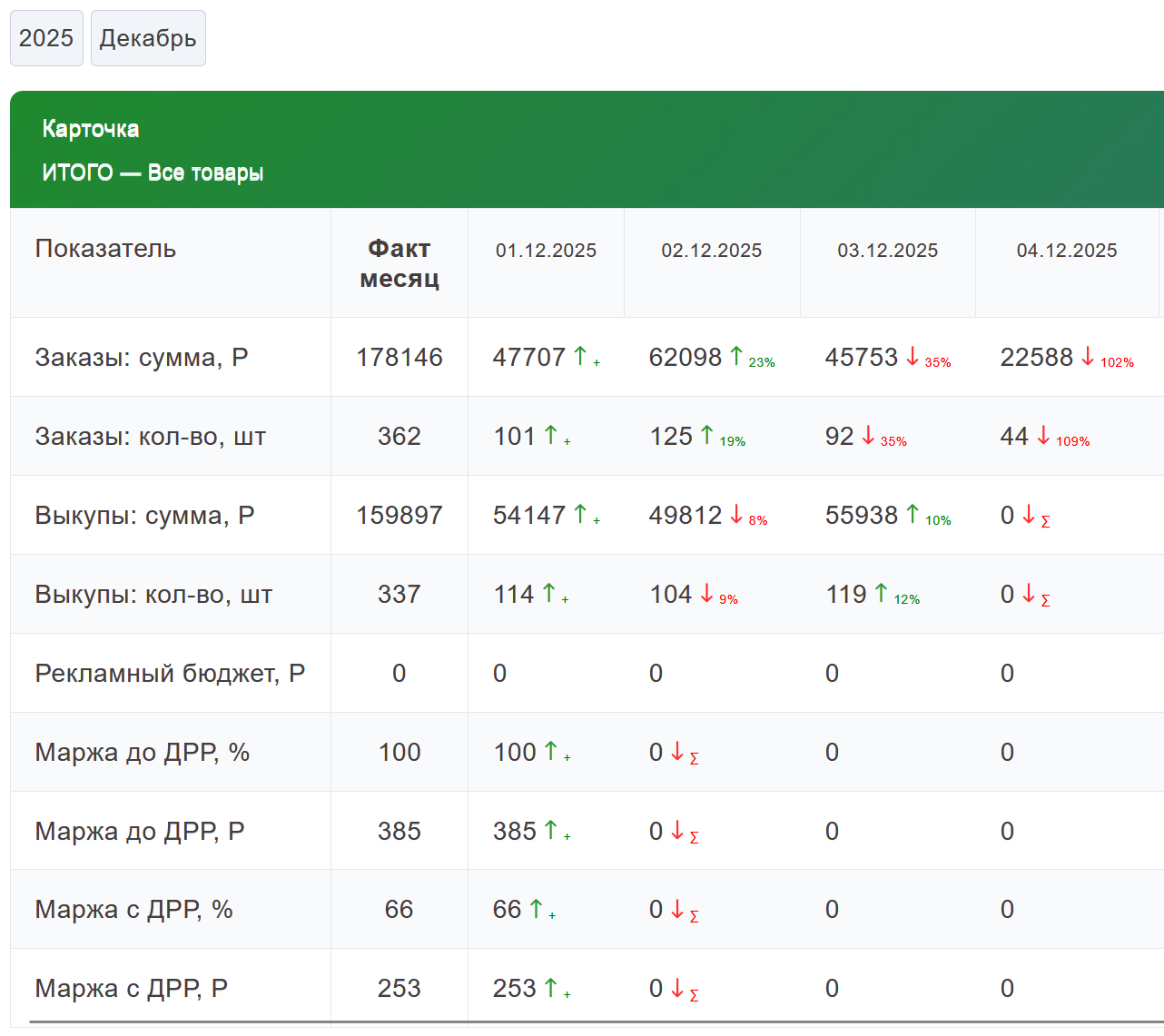Viewport: 1164px width, 1036px height.
Task: Select the 01.12.2025 column header
Action: coord(546,251)
